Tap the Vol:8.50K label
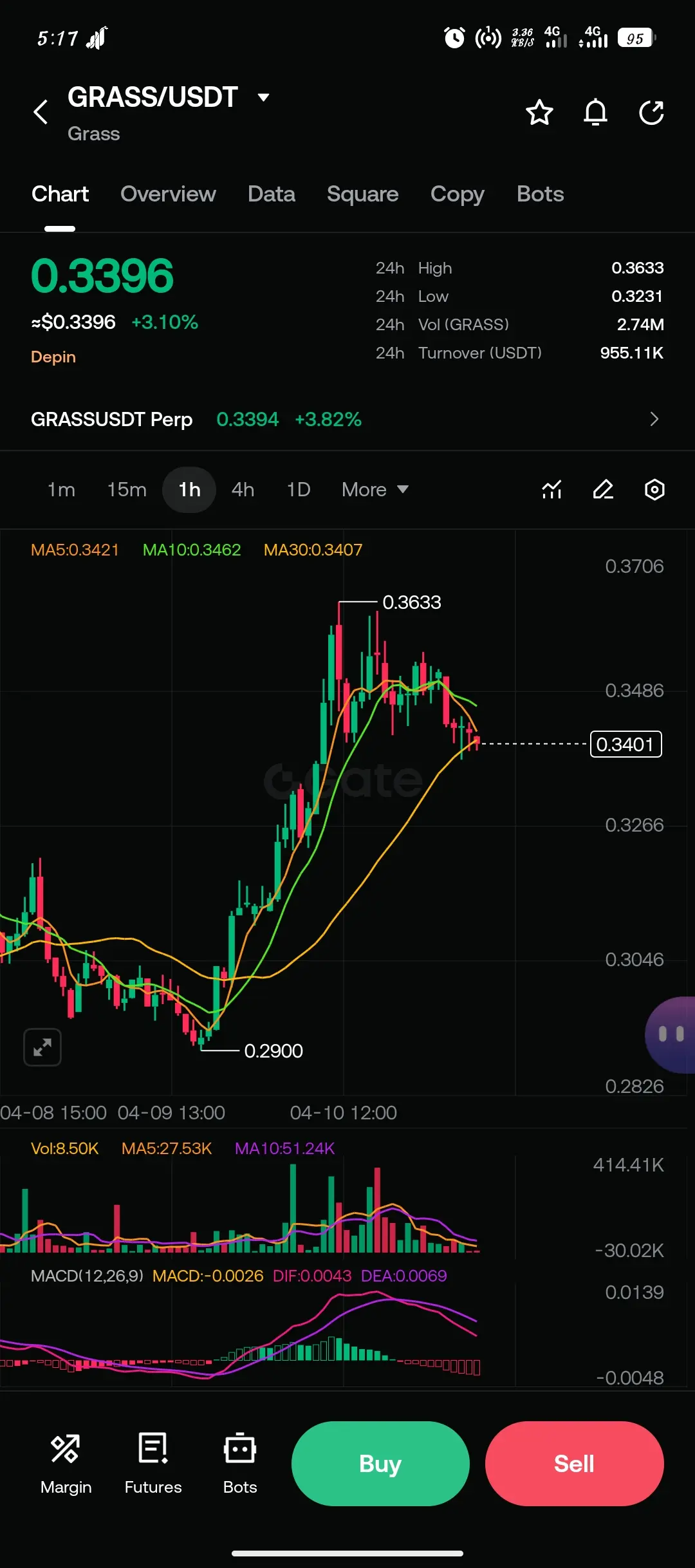The image size is (695, 1568). click(x=64, y=1148)
